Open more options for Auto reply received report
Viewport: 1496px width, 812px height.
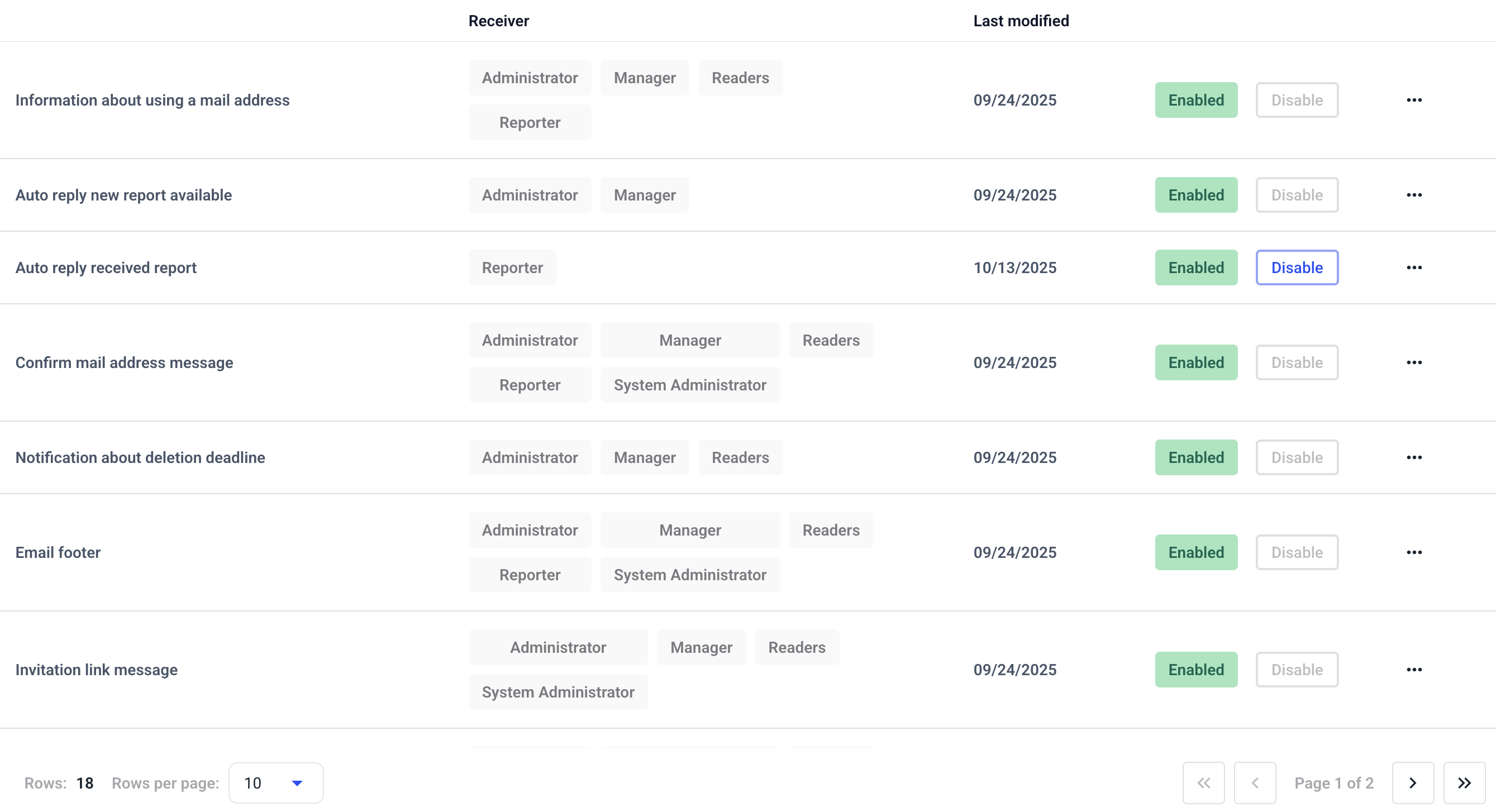[x=1413, y=268]
